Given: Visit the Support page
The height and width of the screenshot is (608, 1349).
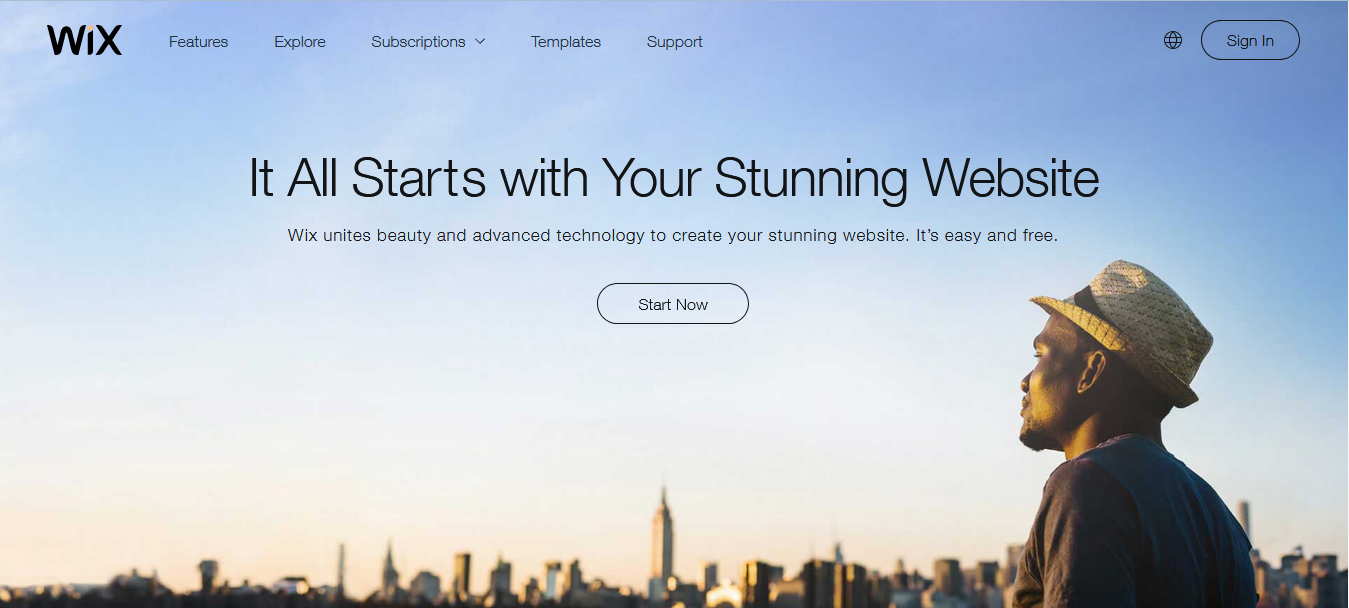Looking at the screenshot, I should point(675,42).
